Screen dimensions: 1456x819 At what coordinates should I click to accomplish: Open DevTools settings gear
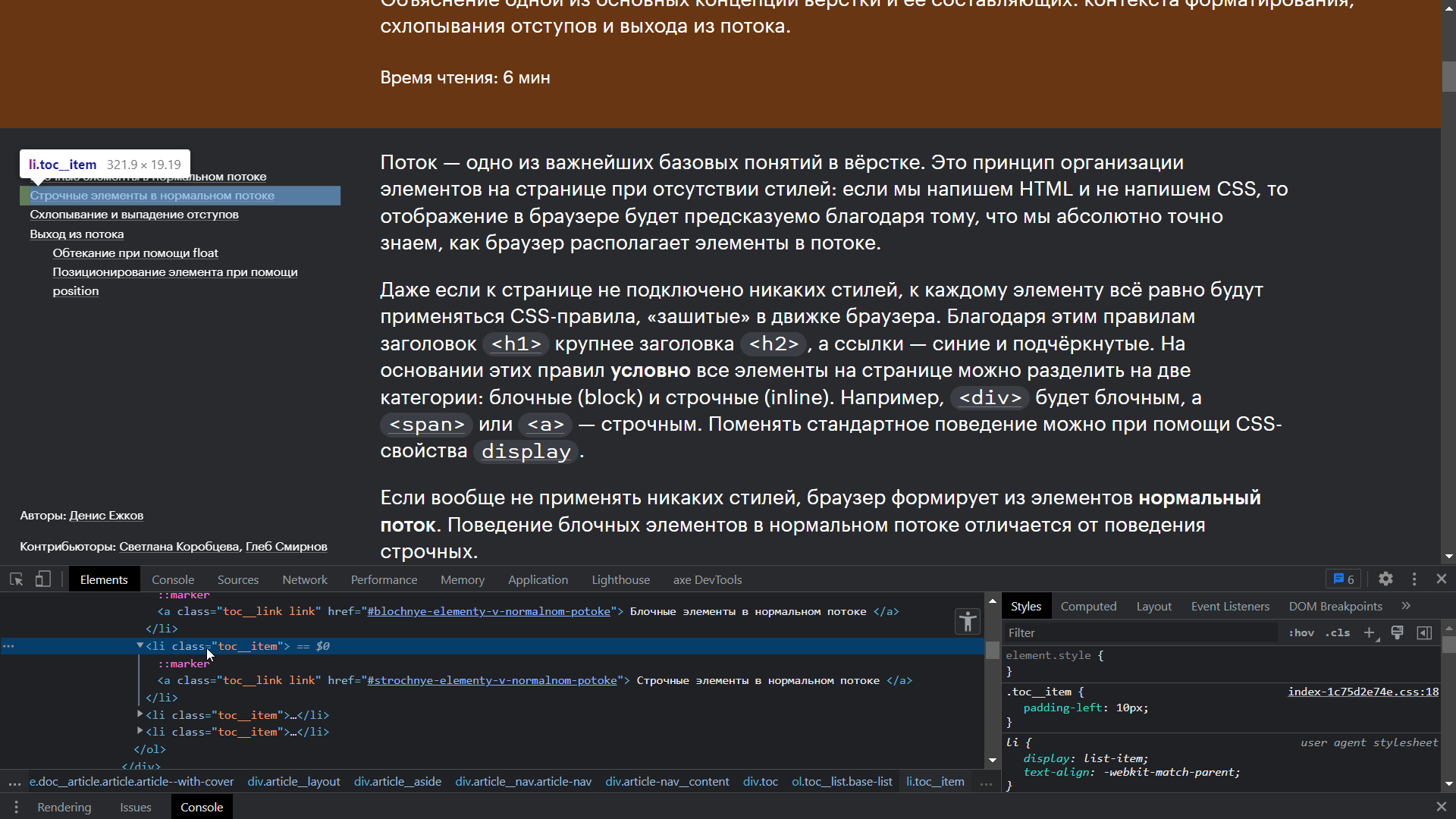(1385, 579)
